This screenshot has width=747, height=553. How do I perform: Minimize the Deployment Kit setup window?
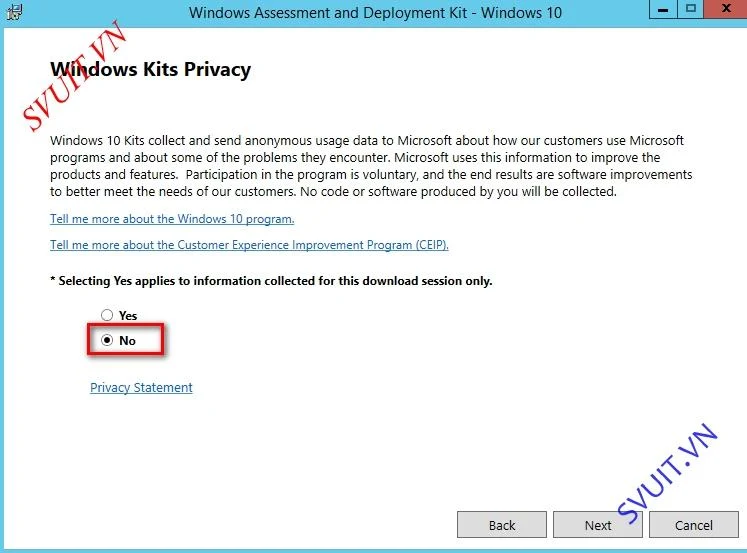[x=663, y=9]
